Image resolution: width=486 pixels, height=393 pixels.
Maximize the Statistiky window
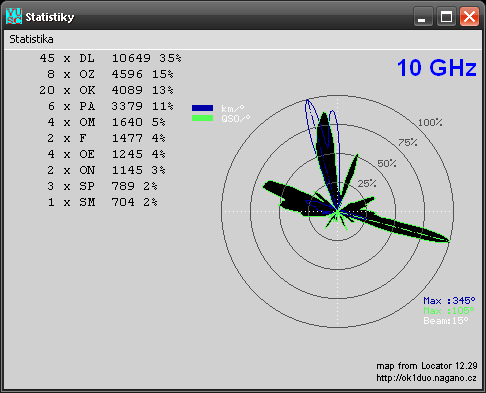[x=446, y=16]
